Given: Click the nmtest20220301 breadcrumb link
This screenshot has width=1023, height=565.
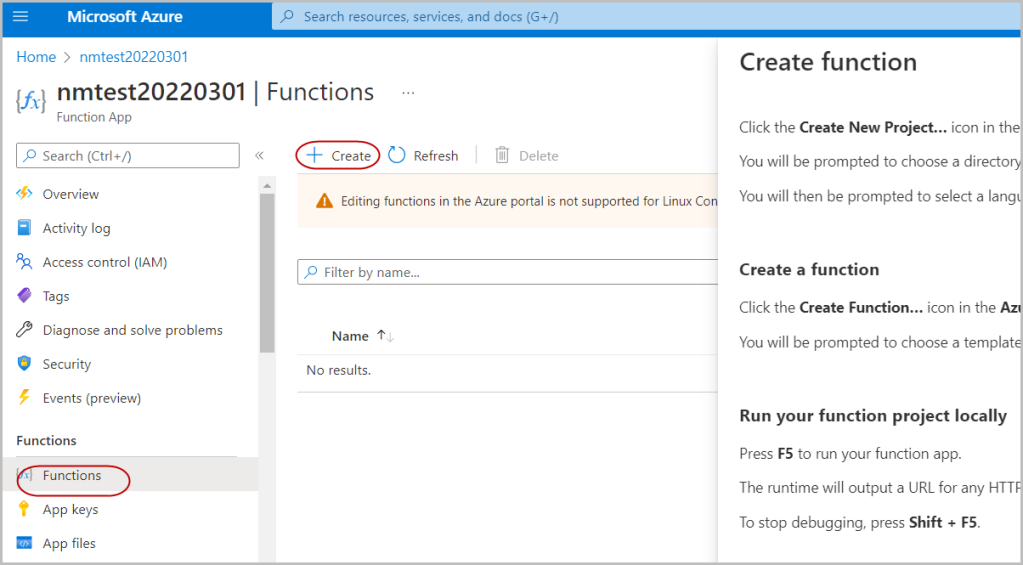Looking at the screenshot, I should [x=134, y=57].
